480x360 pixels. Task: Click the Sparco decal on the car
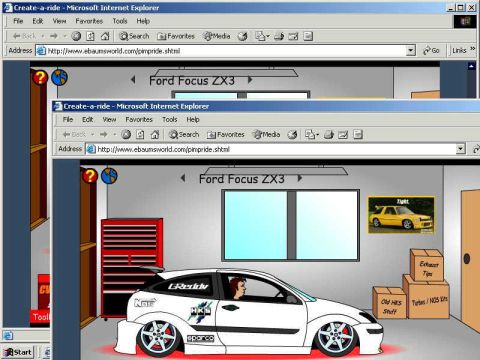click(200, 338)
